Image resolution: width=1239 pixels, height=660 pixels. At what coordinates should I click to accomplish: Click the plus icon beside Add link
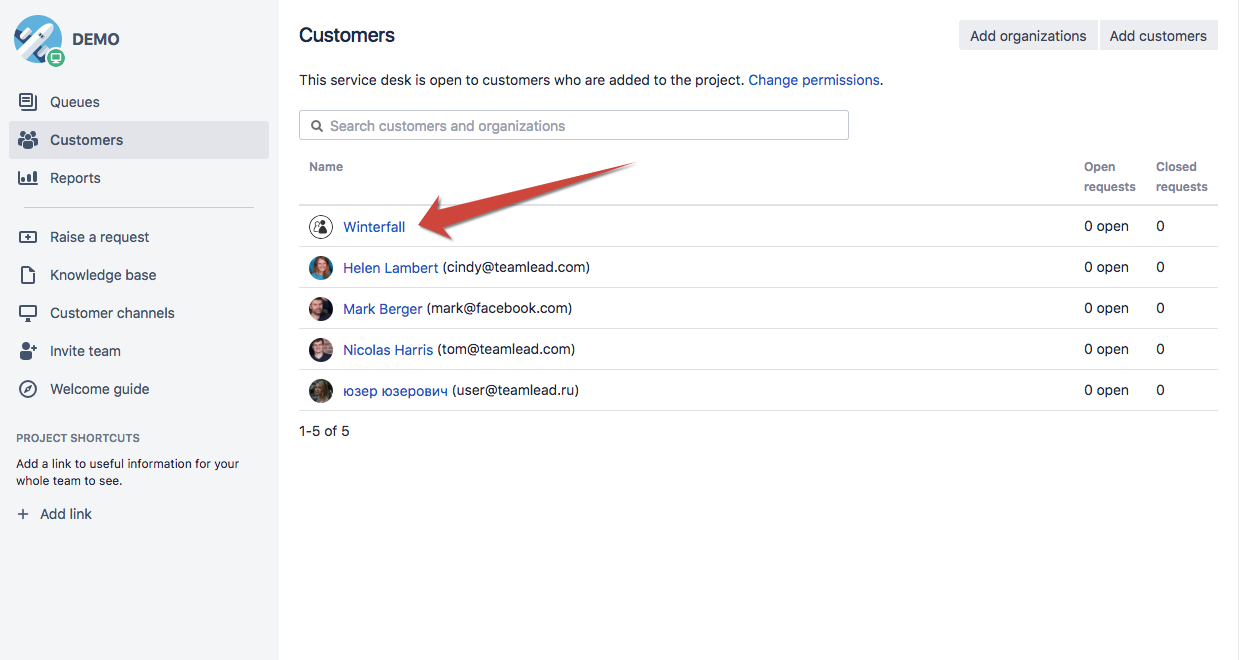coord(23,514)
